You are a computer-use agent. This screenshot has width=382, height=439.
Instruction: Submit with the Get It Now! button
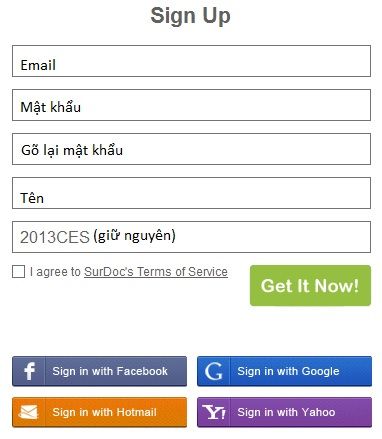(x=310, y=285)
